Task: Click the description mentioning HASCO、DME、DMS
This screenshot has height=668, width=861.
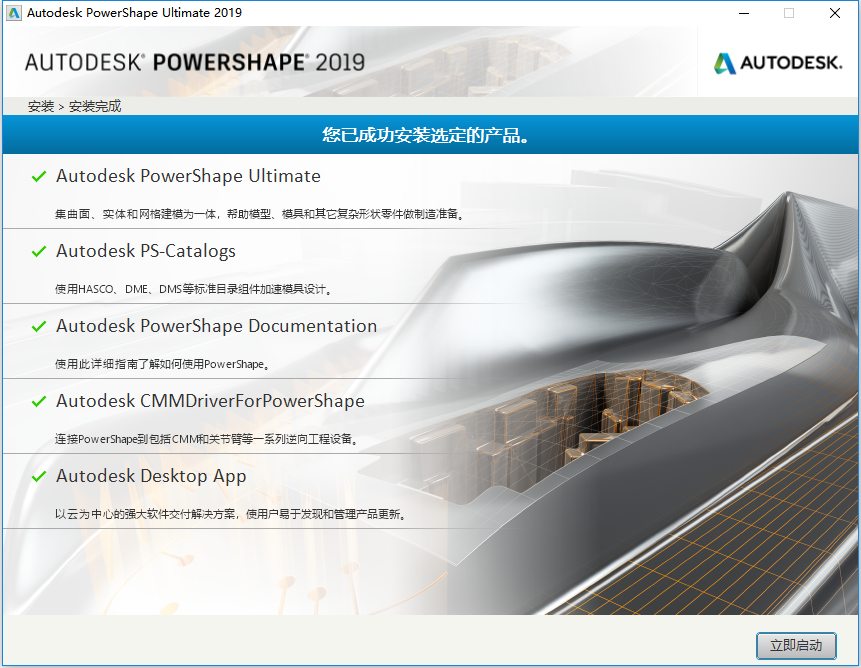Action: [194, 289]
